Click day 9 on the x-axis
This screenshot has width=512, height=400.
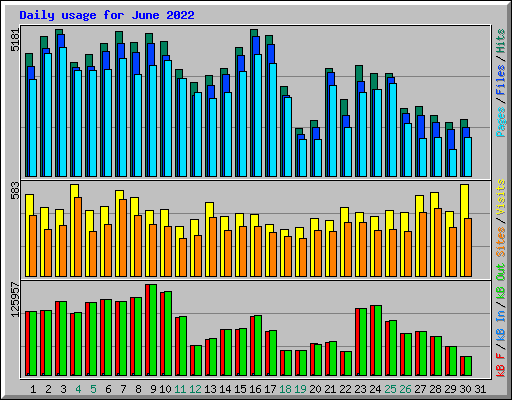point(153,389)
